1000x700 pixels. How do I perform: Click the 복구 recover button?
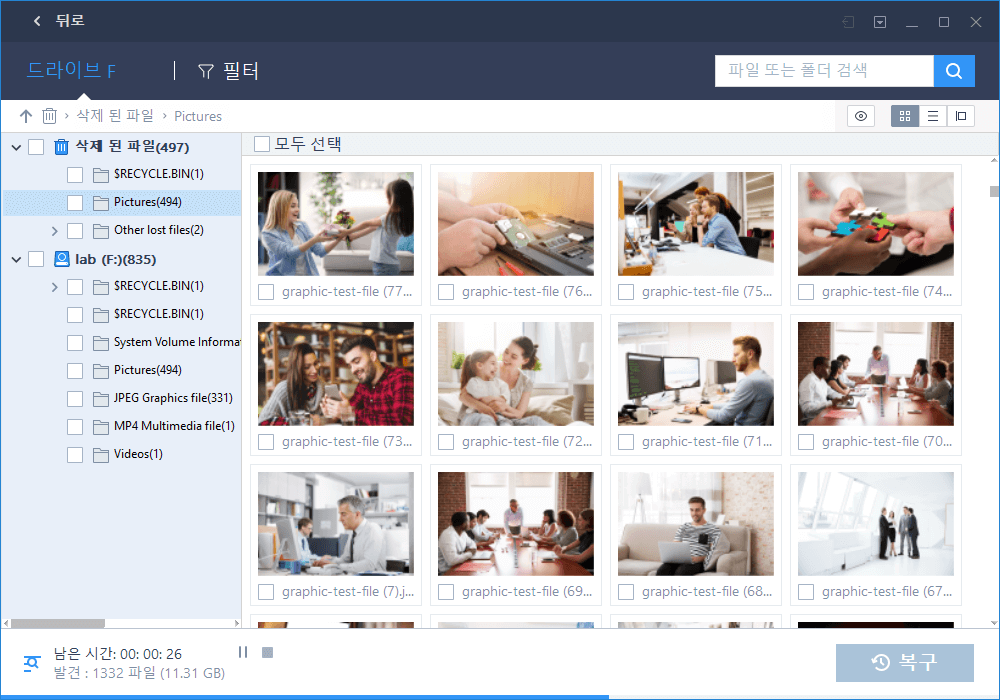(904, 662)
